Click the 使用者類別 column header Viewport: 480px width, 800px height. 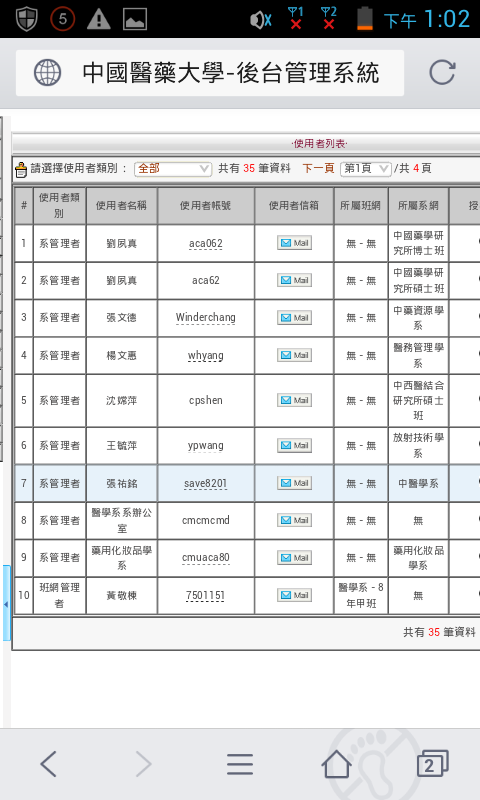pos(60,206)
